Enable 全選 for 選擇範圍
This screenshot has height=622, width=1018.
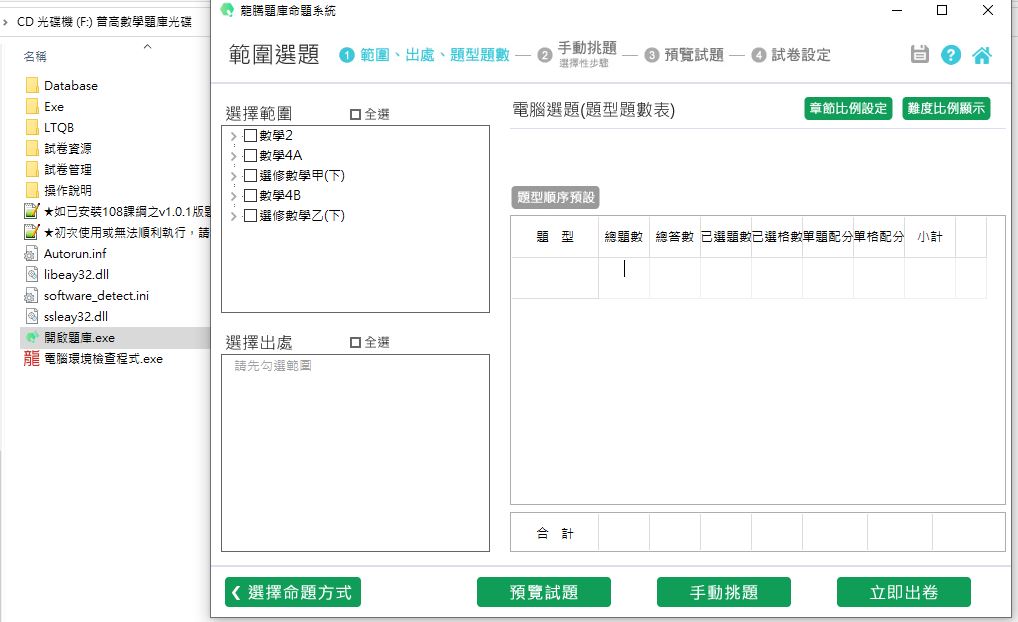[355, 115]
